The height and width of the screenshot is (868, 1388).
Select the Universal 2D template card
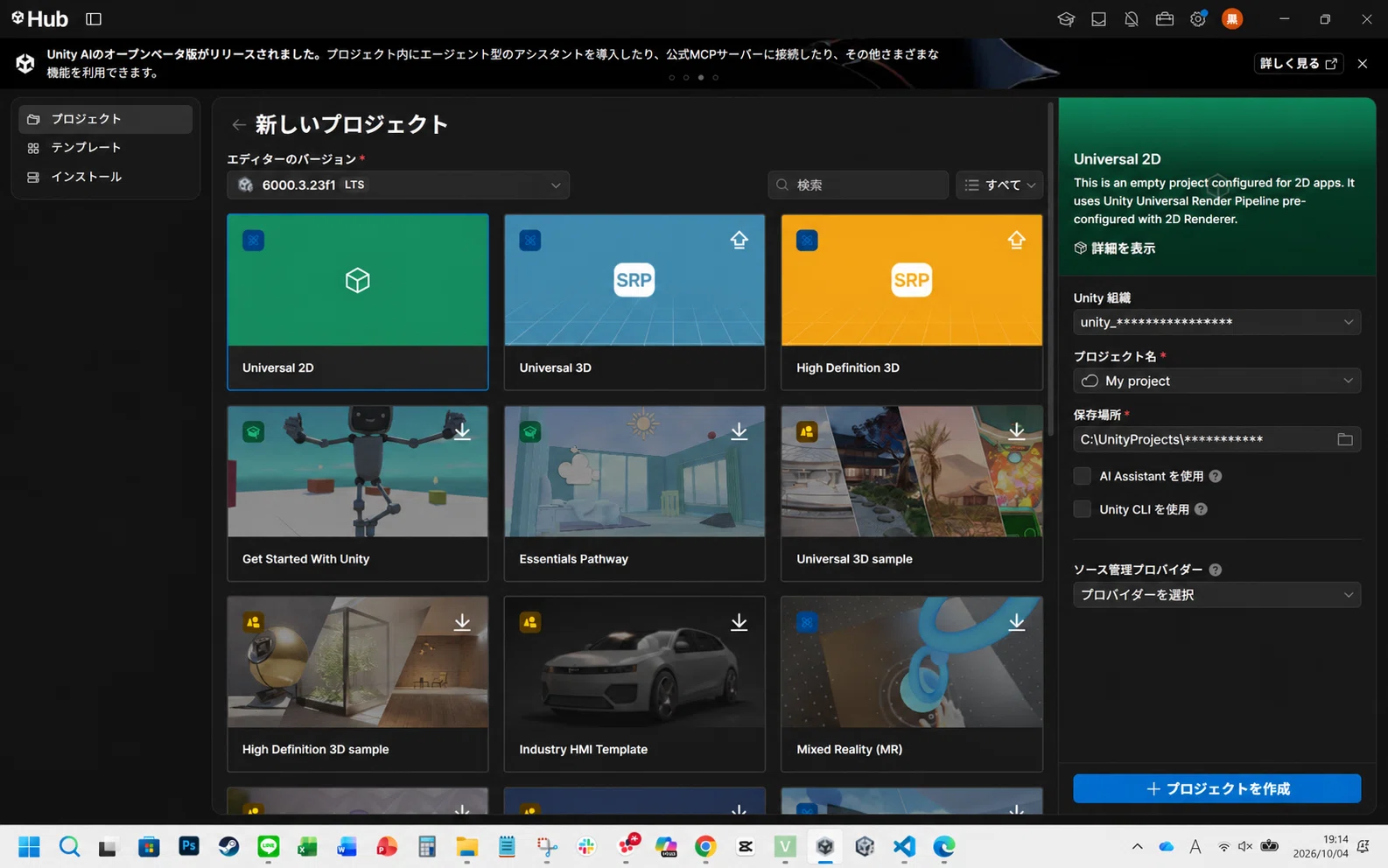pos(358,302)
